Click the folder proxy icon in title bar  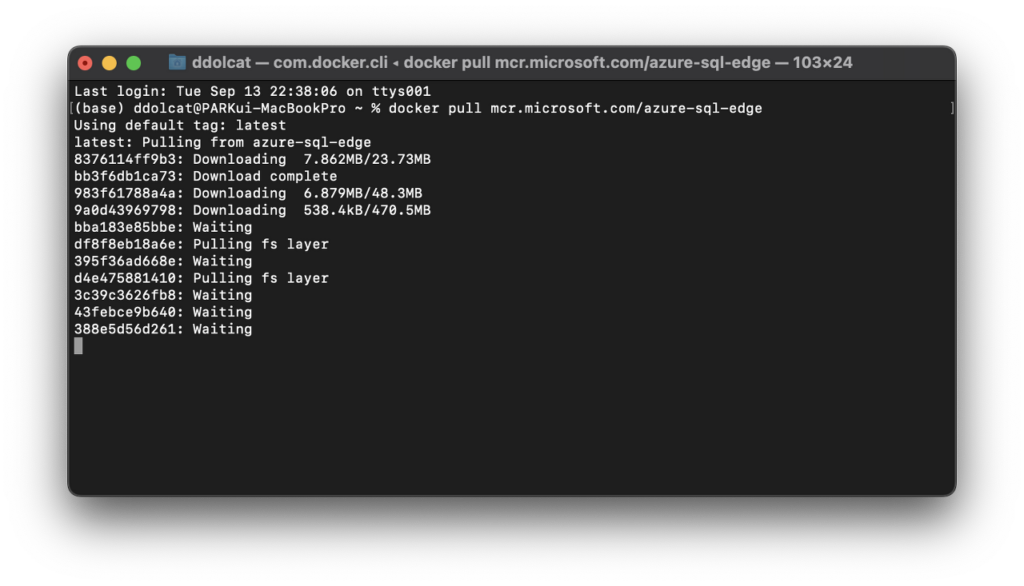[x=177, y=62]
